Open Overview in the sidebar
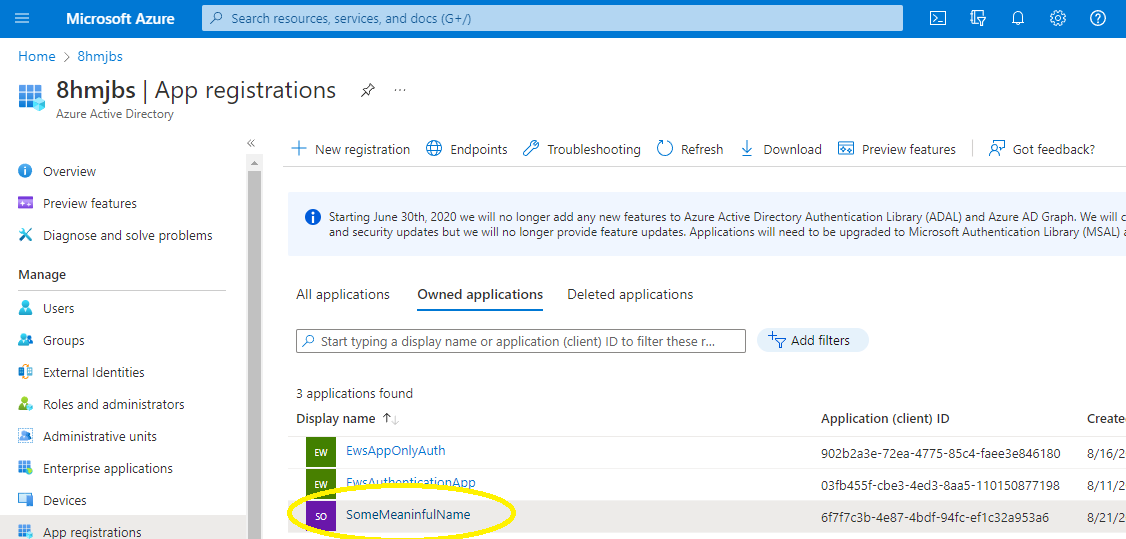 (69, 172)
